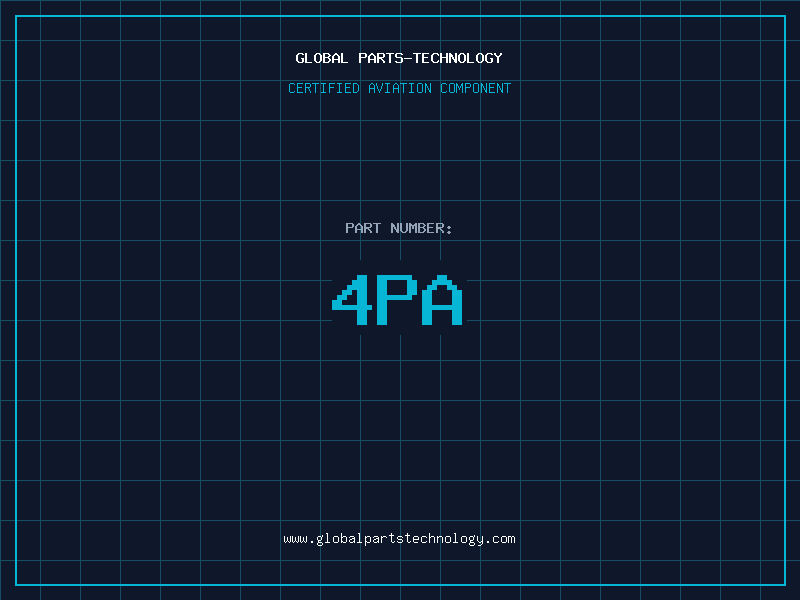The image size is (800, 600).
Task: Select the large 4PA part number
Action: [x=397, y=300]
